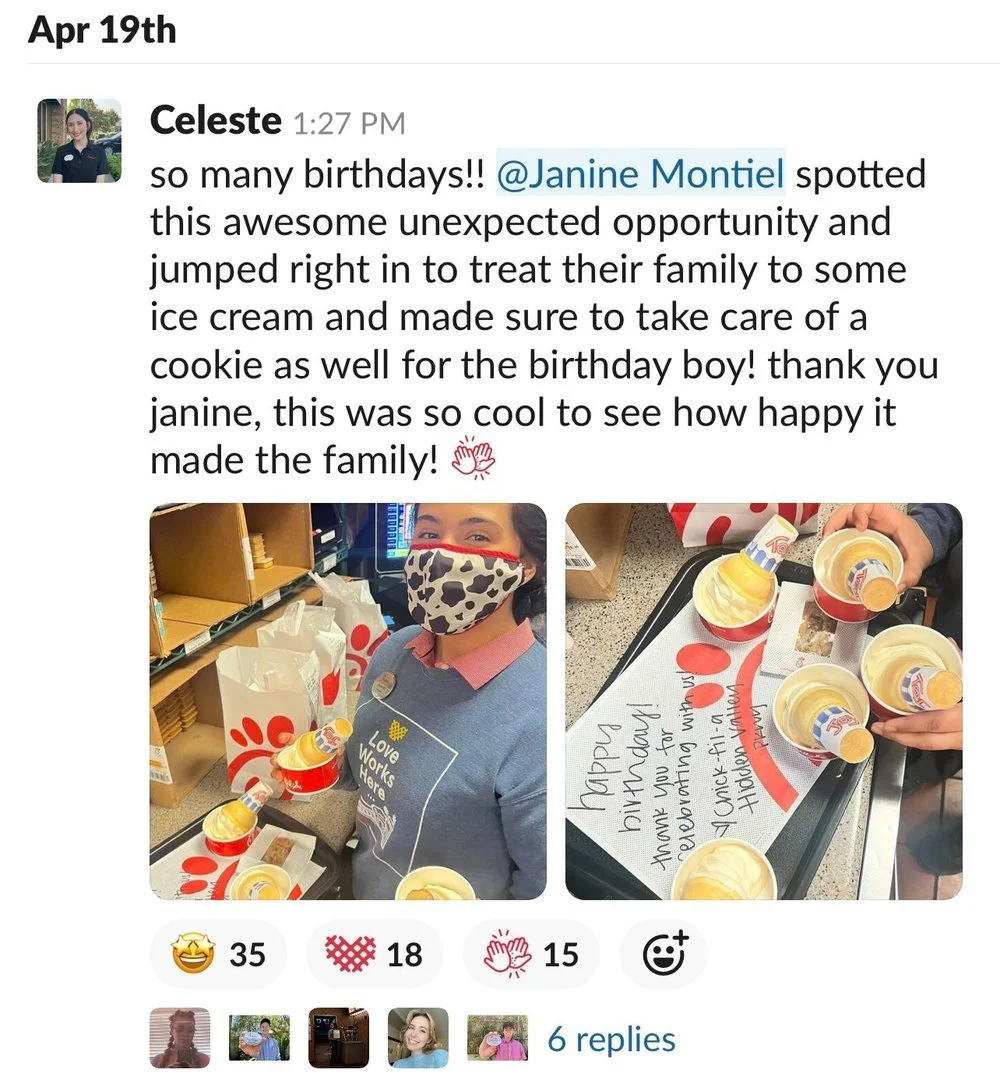Click second reply avatar holding a cup
The width and height of the screenshot is (1000, 1083).
(260, 1037)
